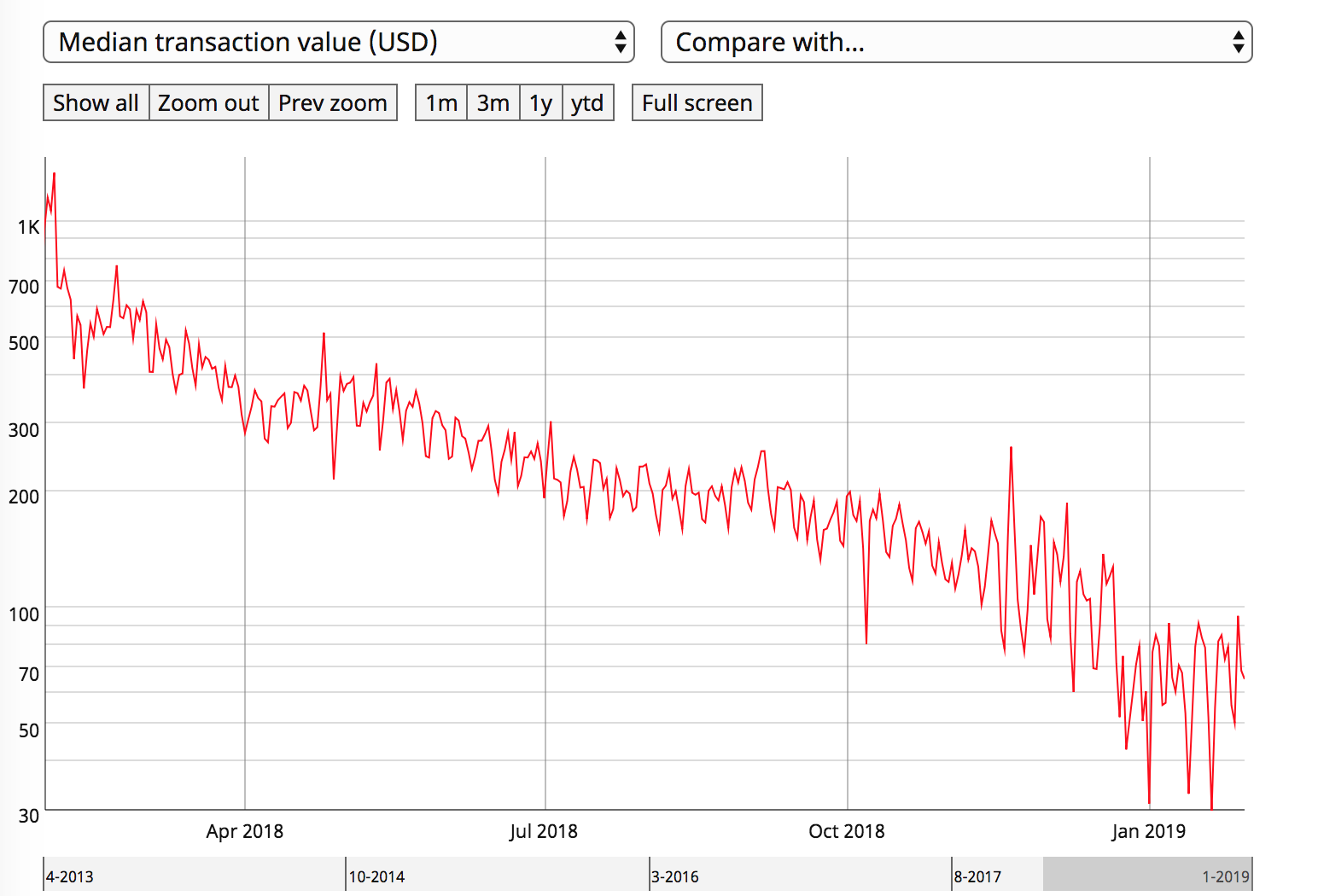Viewport: 1318px width, 896px height.
Task: Click the Oct 2018 axis label
Action: (847, 831)
